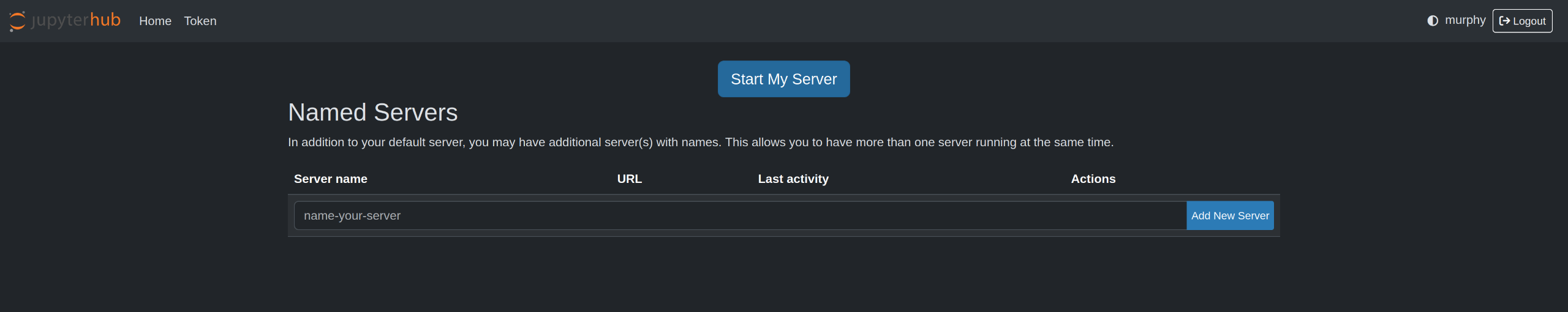
Task: Click the murphy username label
Action: point(1465,20)
